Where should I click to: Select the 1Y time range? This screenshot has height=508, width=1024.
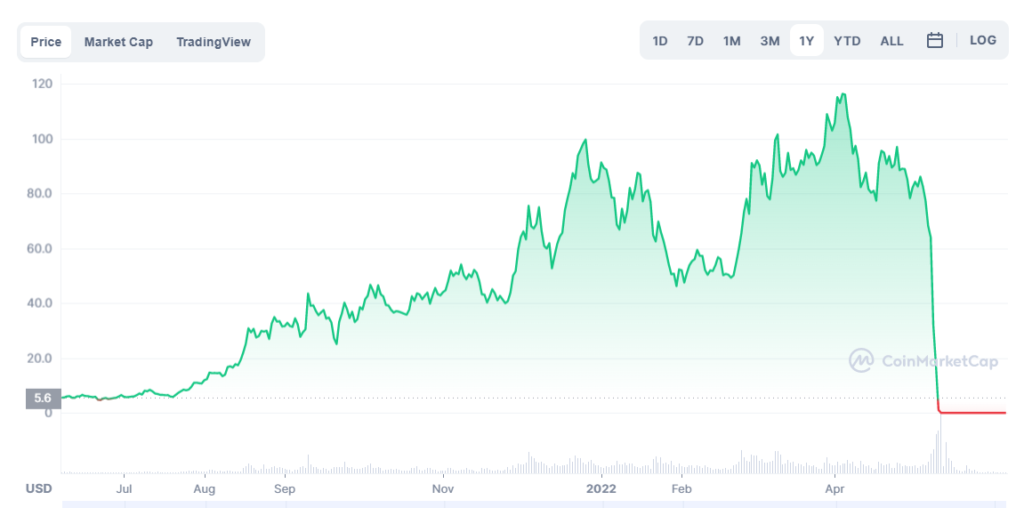tap(807, 40)
